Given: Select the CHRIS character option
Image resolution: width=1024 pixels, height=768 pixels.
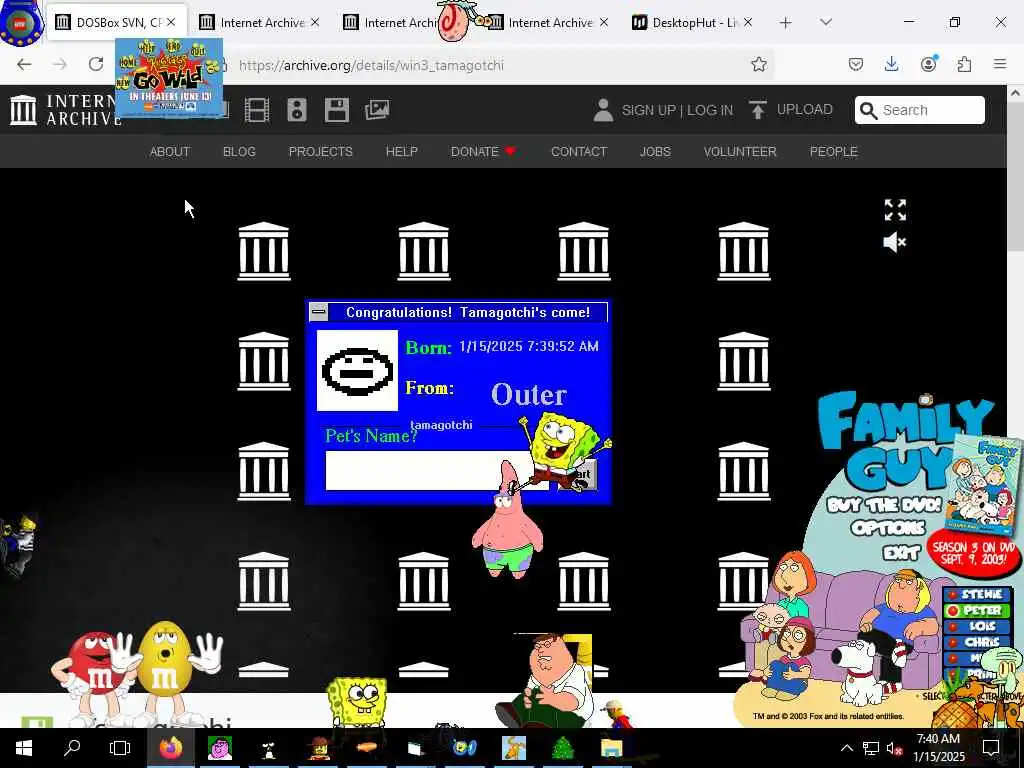Looking at the screenshot, I should coord(976,642).
